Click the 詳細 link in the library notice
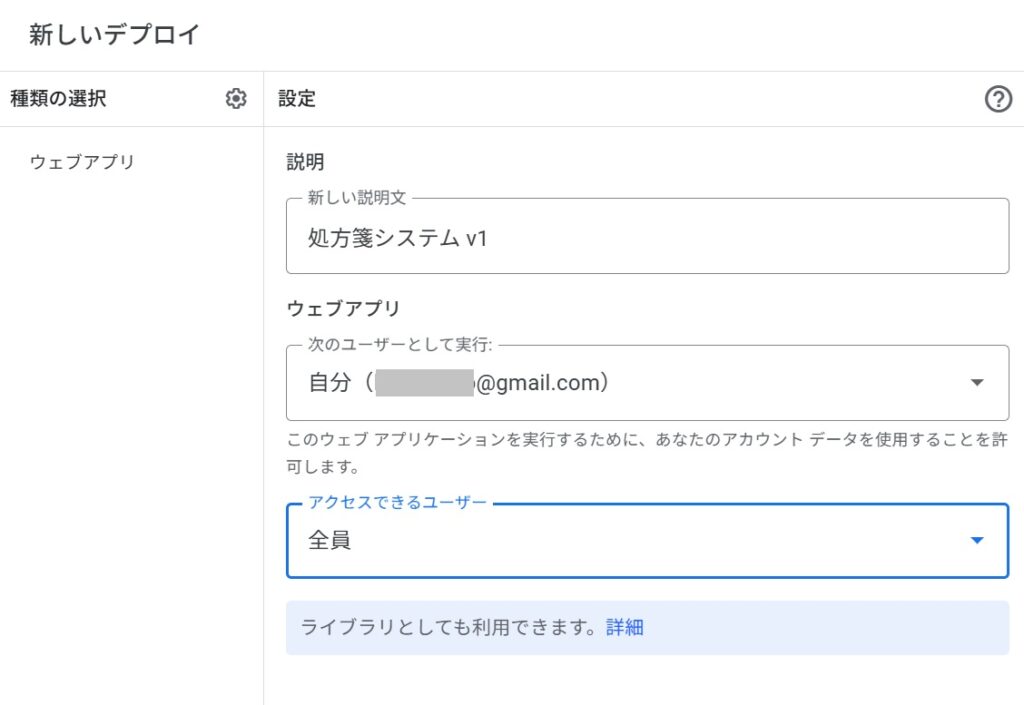The image size is (1024, 705). coord(625,628)
